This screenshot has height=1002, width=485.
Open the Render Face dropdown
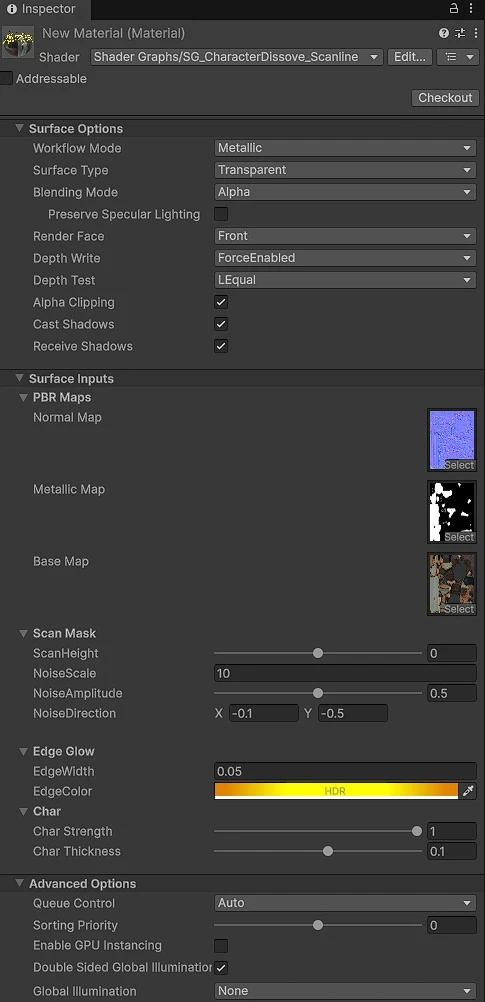tap(345, 236)
